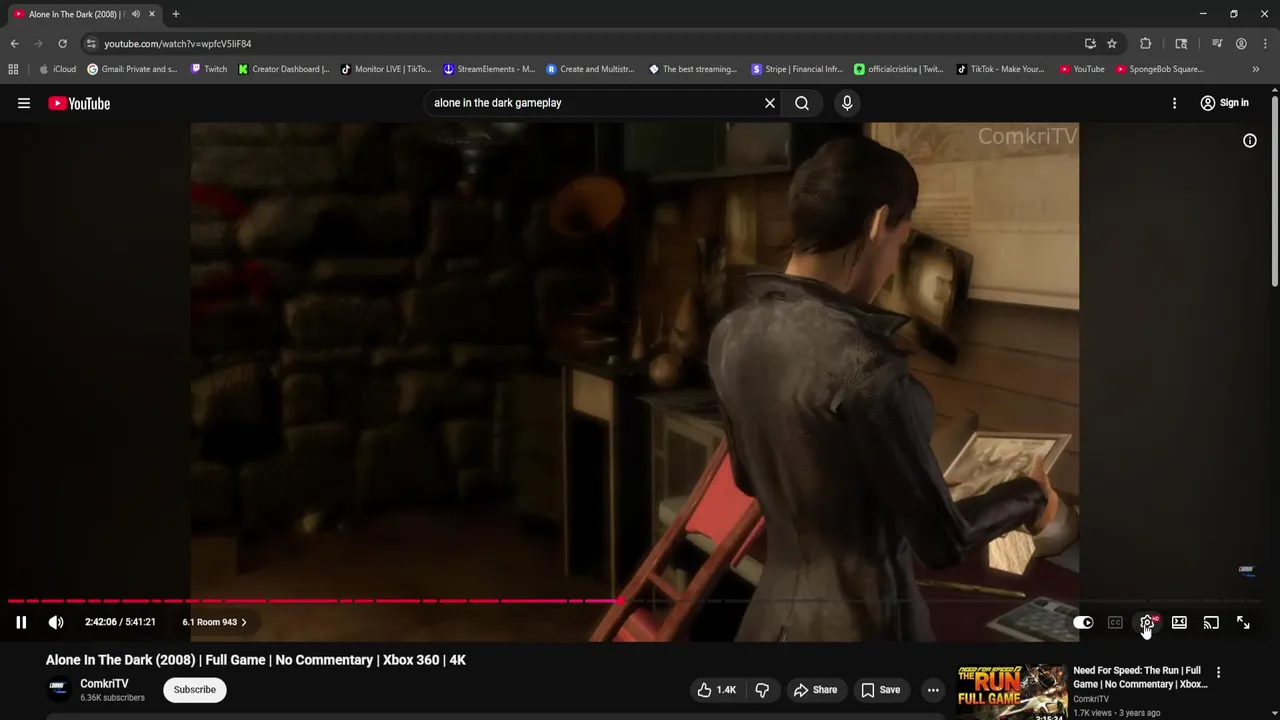
Task: Open options menu for Need For Speed suggestion
Action: [1218, 672]
